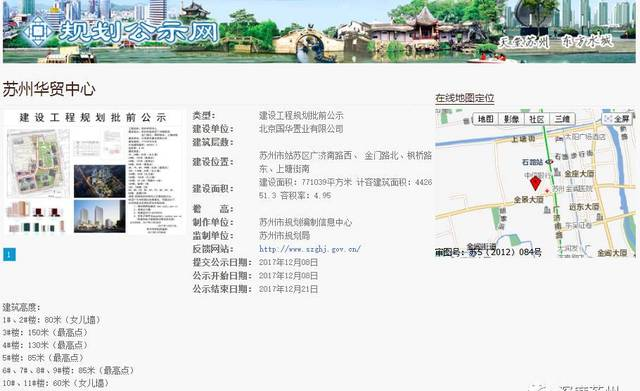Click the site plan drawing thumbnail
The width and height of the screenshot is (640, 391).
pos(38,163)
